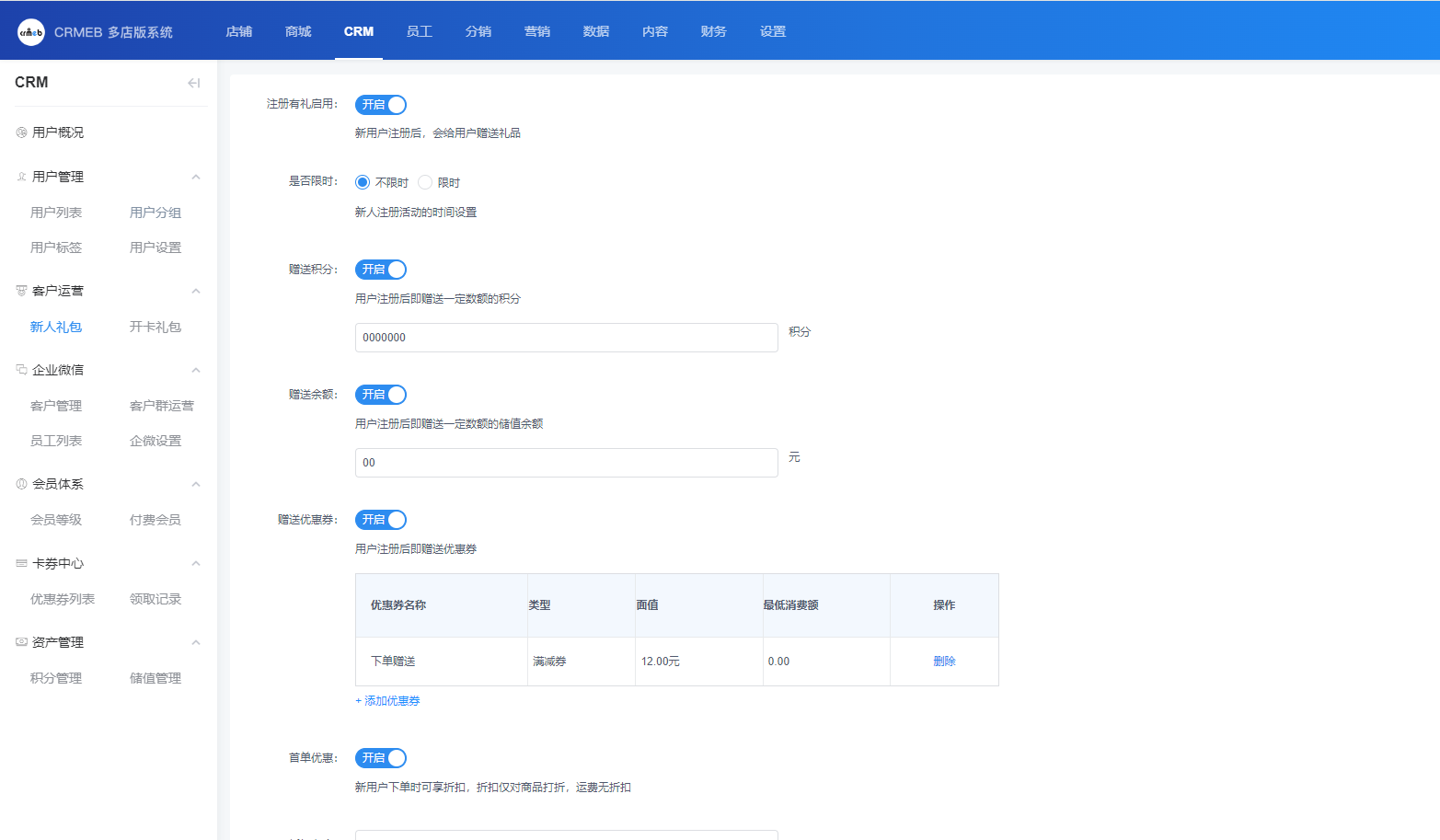
Task: Click the 客户运营 section icon
Action: 21,291
